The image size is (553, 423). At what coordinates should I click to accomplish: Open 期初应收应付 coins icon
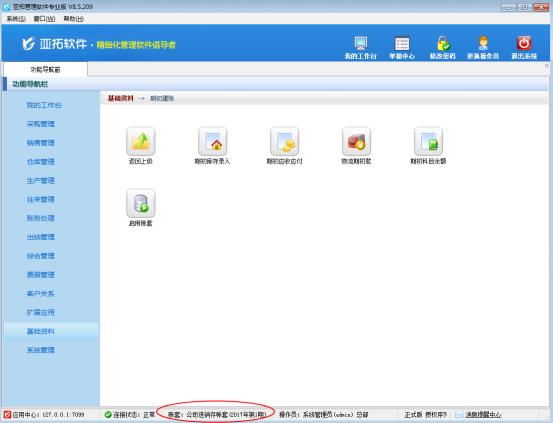pos(285,141)
